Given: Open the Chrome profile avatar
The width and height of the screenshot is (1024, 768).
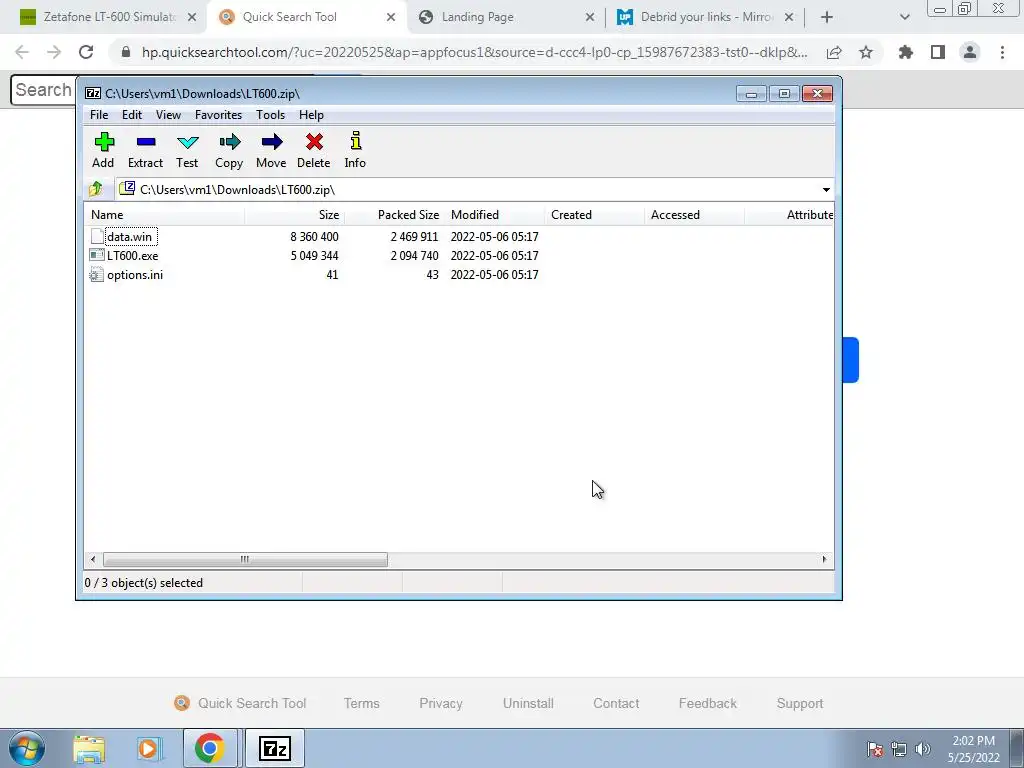Looking at the screenshot, I should pyautogui.click(x=970, y=52).
